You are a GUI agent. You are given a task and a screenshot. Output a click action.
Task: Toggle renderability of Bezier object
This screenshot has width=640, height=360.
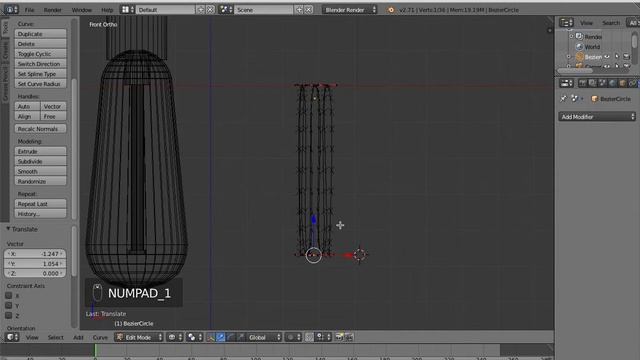tap(627, 57)
